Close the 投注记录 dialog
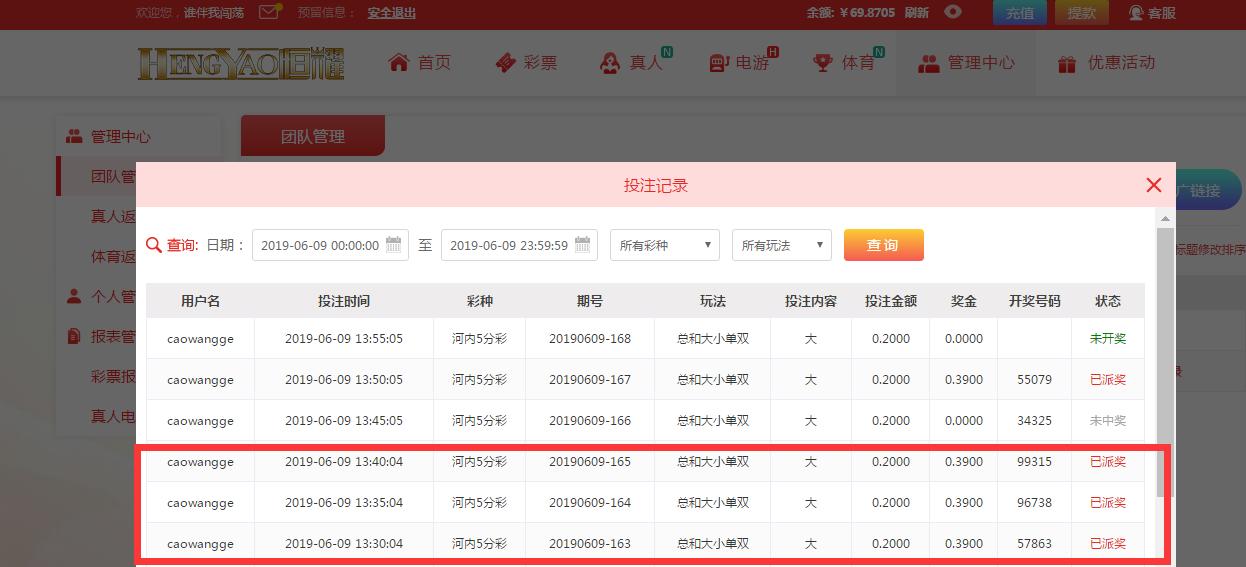Image resolution: width=1246 pixels, height=567 pixels. coord(1153,185)
